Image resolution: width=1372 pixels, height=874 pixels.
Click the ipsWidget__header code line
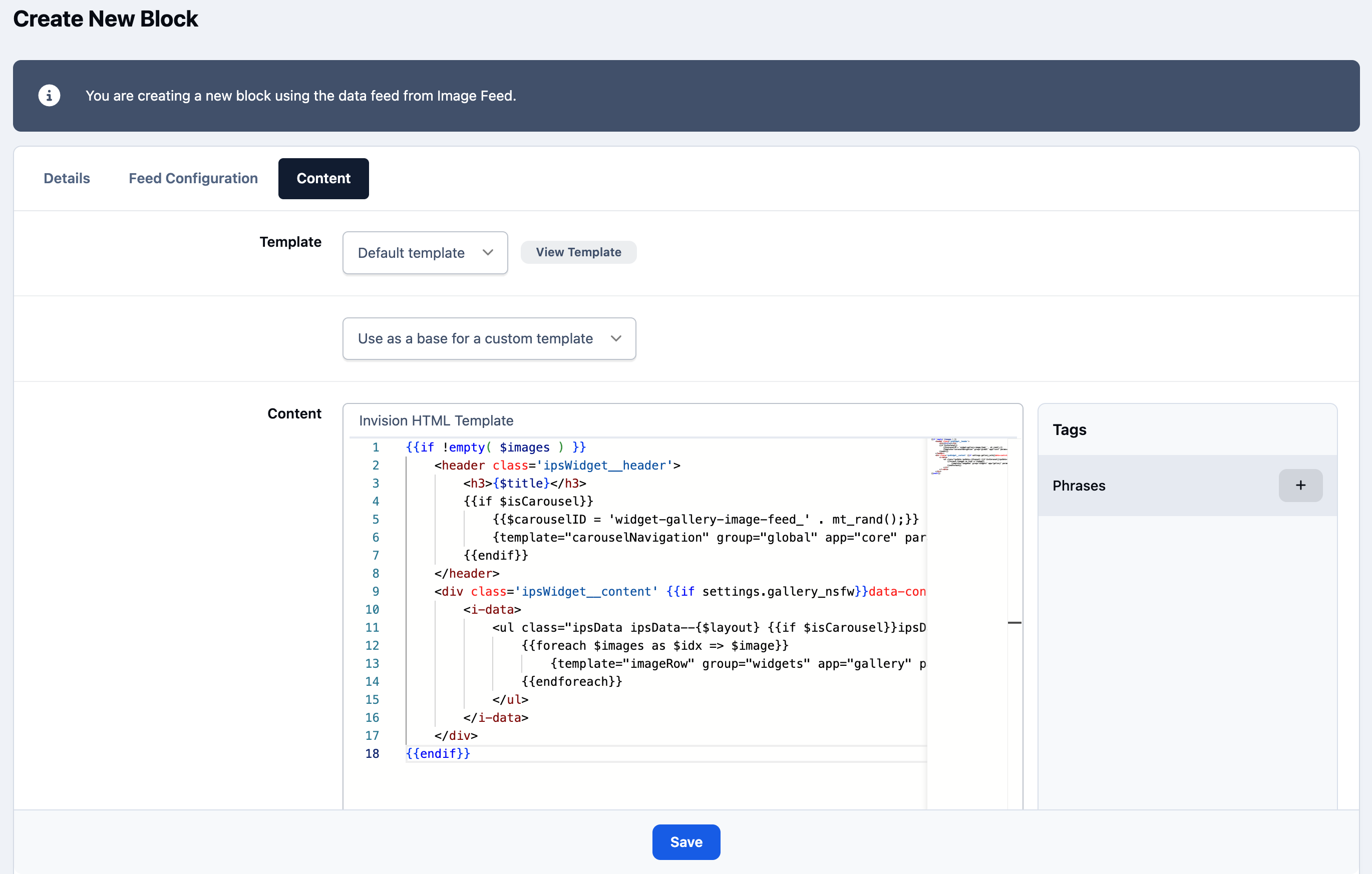pyautogui.click(x=557, y=466)
